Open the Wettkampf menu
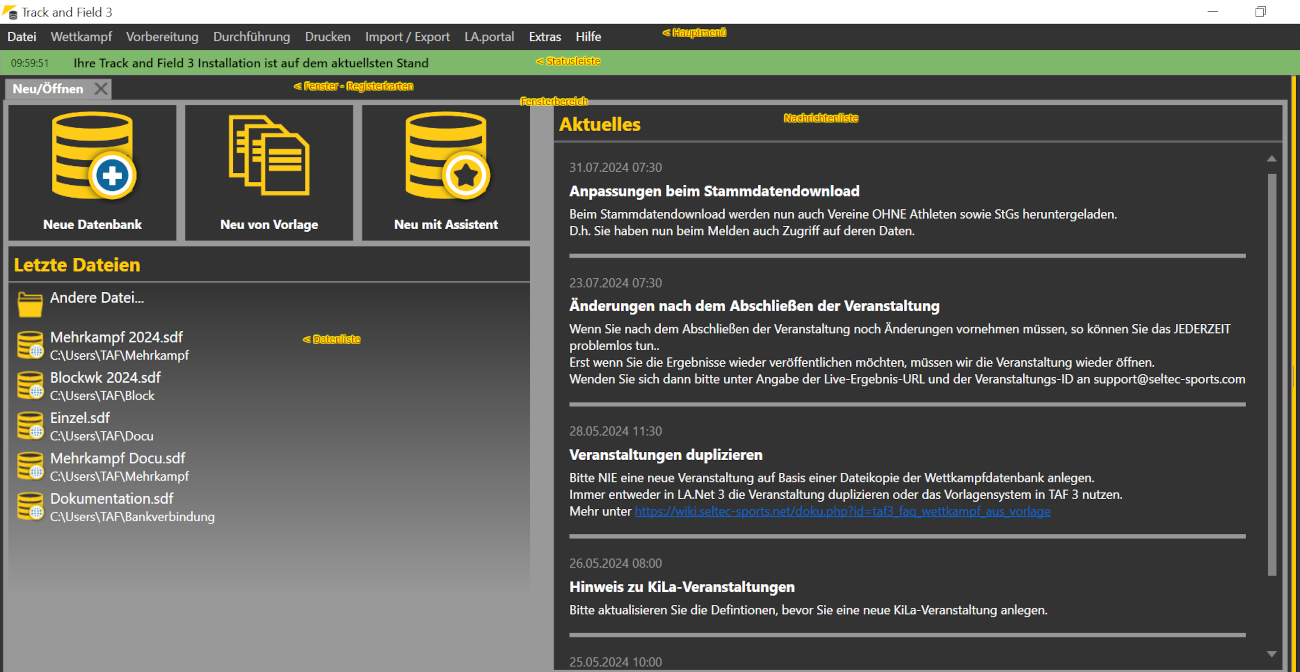Image resolution: width=1300 pixels, height=672 pixels. tap(81, 37)
